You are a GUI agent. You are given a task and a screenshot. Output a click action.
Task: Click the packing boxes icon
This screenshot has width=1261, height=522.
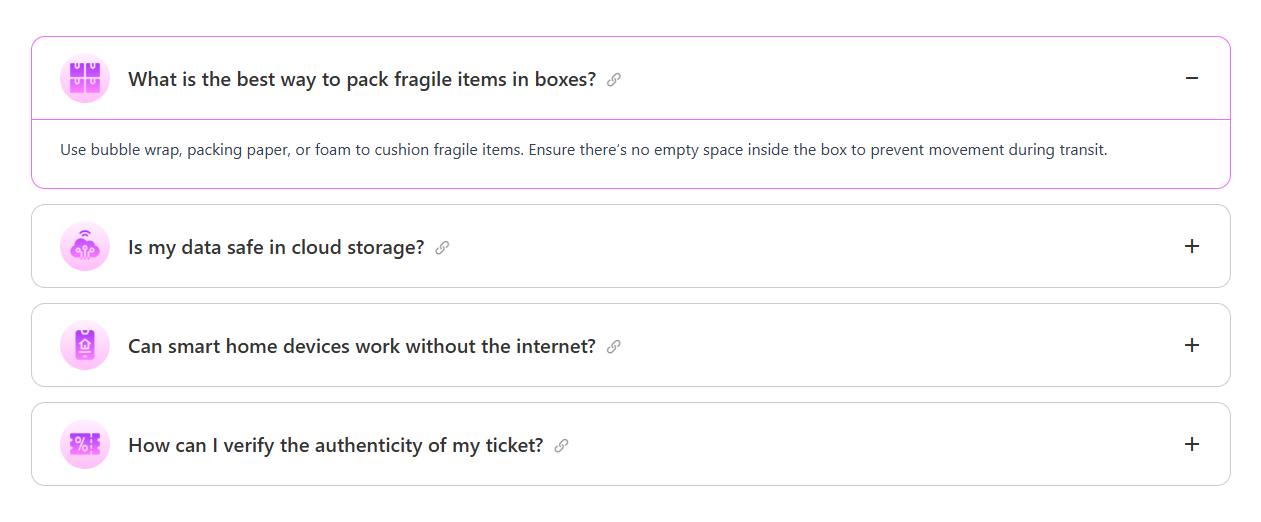tap(85, 79)
